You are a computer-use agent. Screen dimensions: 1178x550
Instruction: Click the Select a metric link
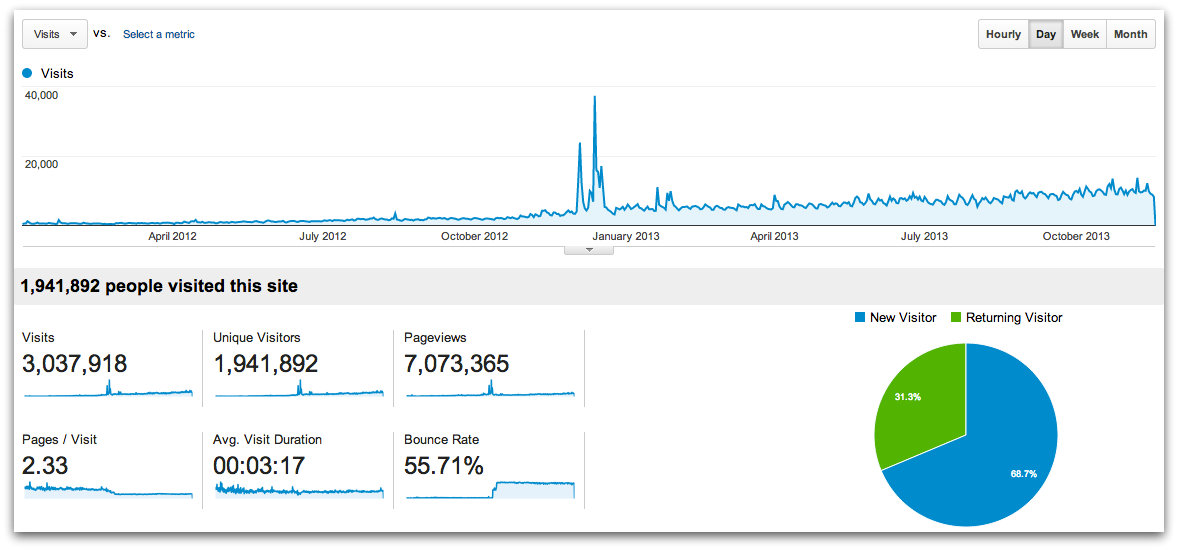point(158,34)
